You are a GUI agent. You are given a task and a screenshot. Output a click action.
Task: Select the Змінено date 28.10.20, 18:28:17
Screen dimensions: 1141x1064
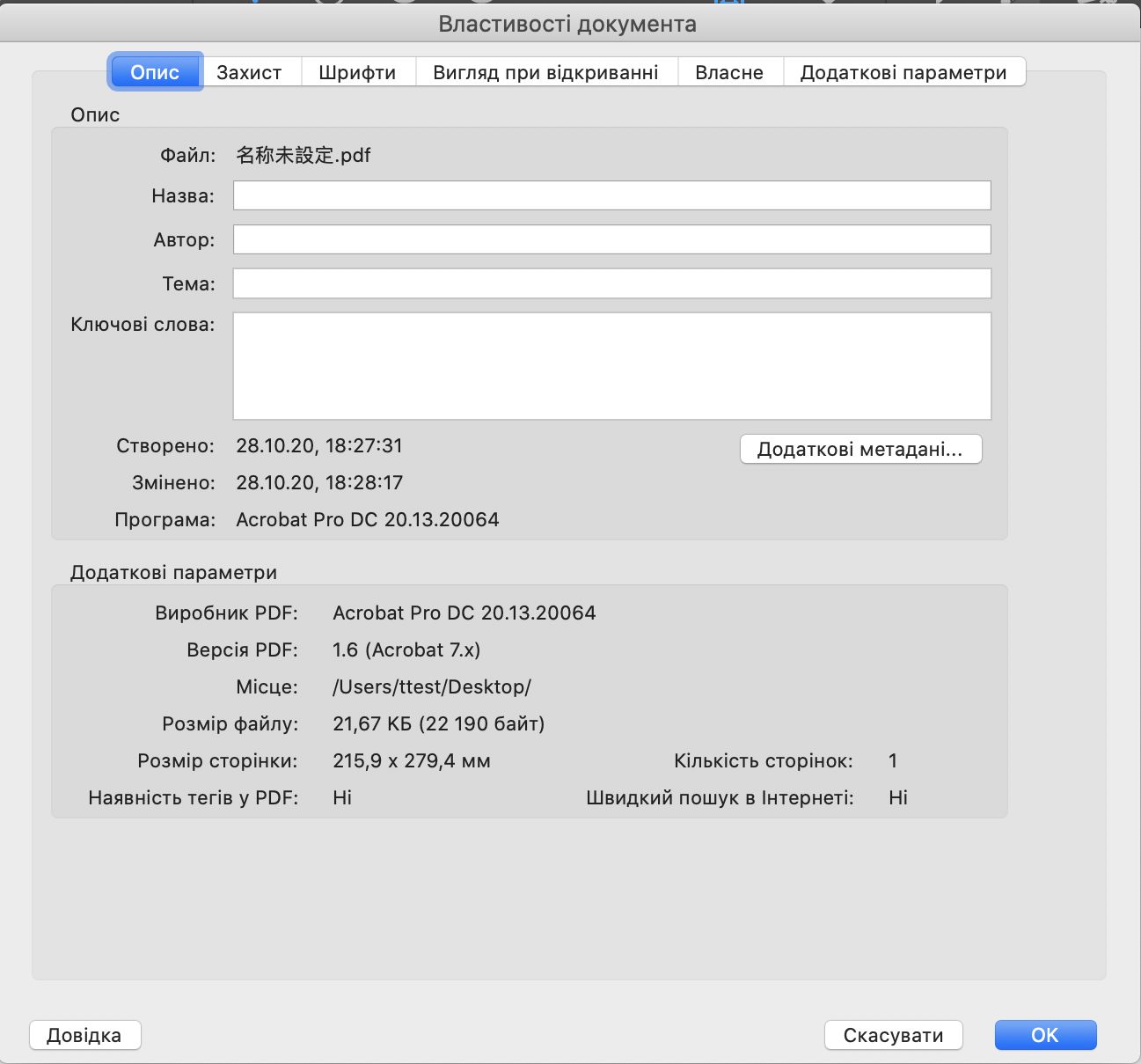tap(319, 483)
